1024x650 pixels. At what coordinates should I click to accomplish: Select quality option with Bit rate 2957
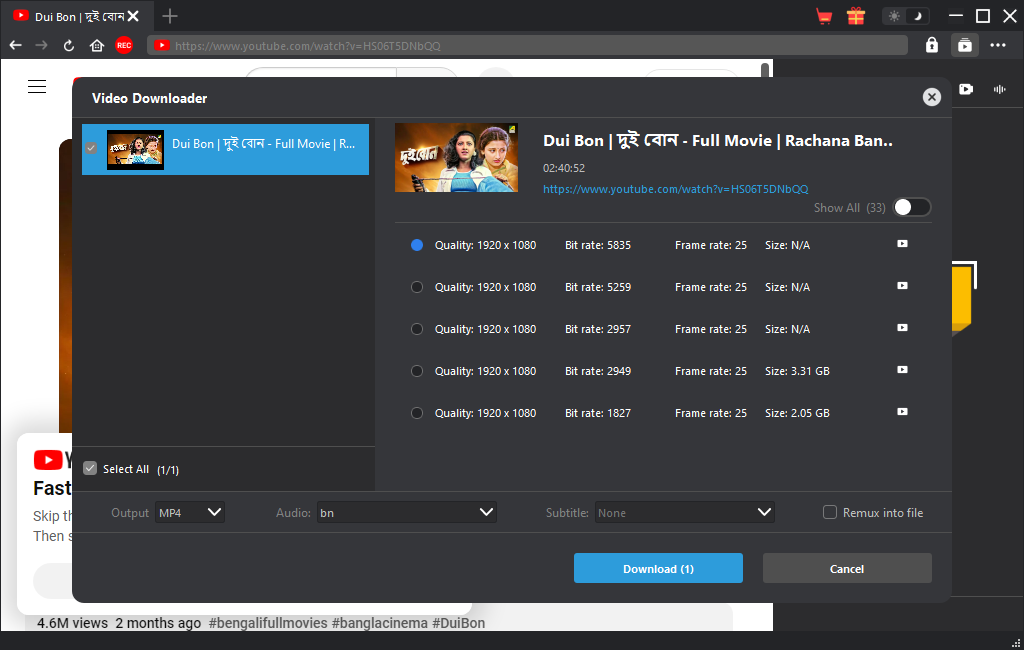click(417, 329)
